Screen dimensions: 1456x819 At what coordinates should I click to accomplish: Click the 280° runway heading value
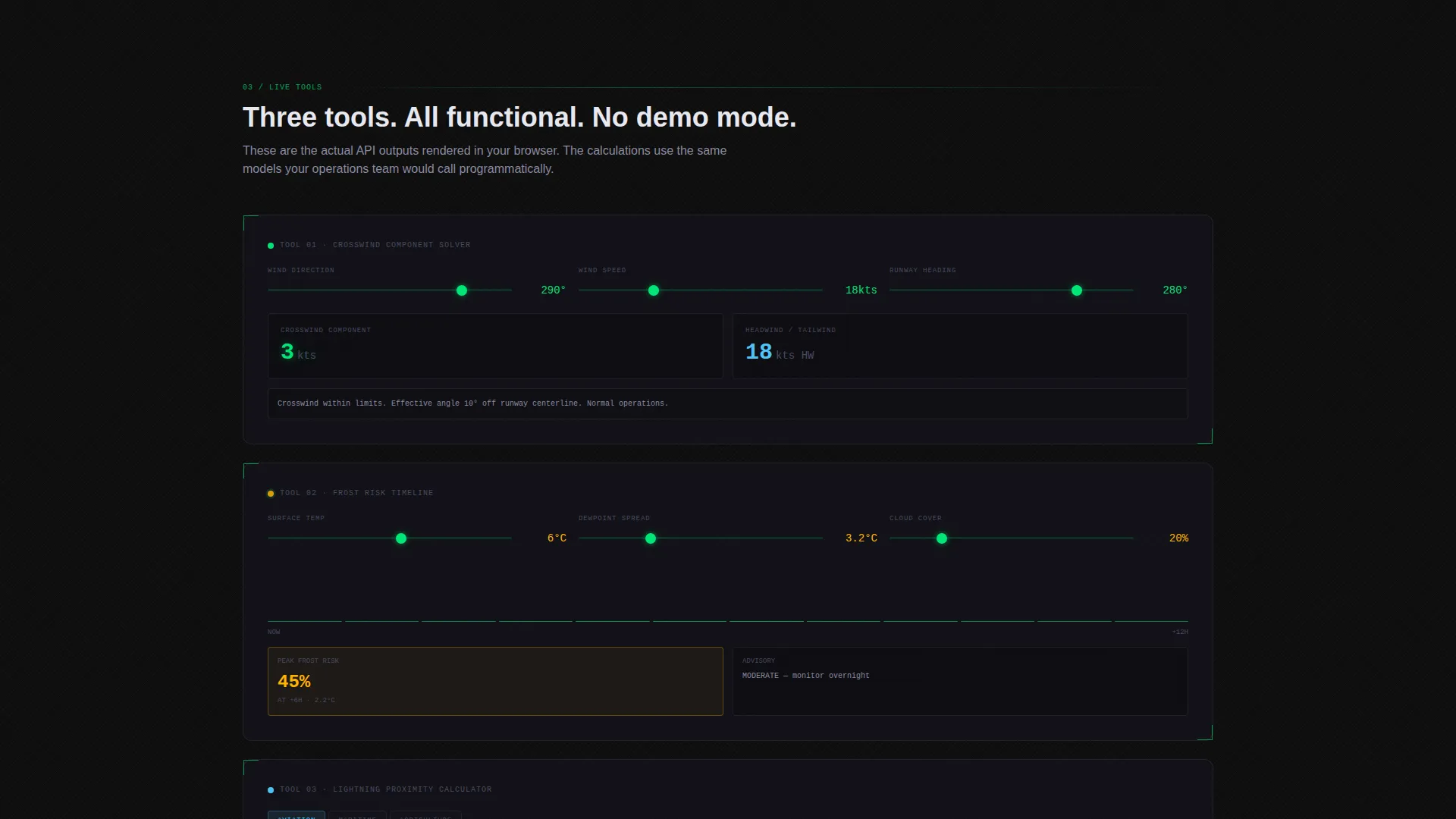1175,290
